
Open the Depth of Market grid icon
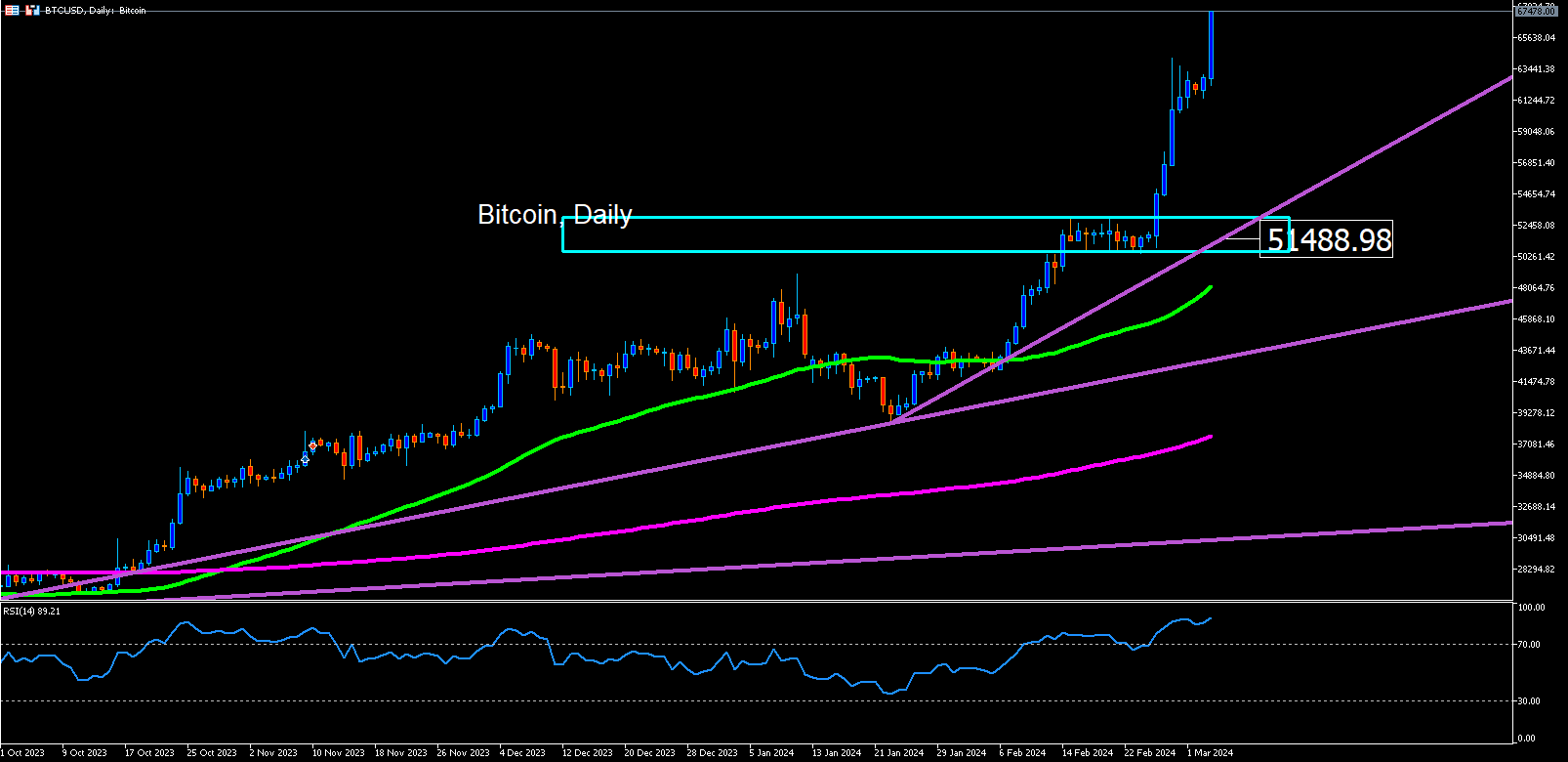(12, 10)
